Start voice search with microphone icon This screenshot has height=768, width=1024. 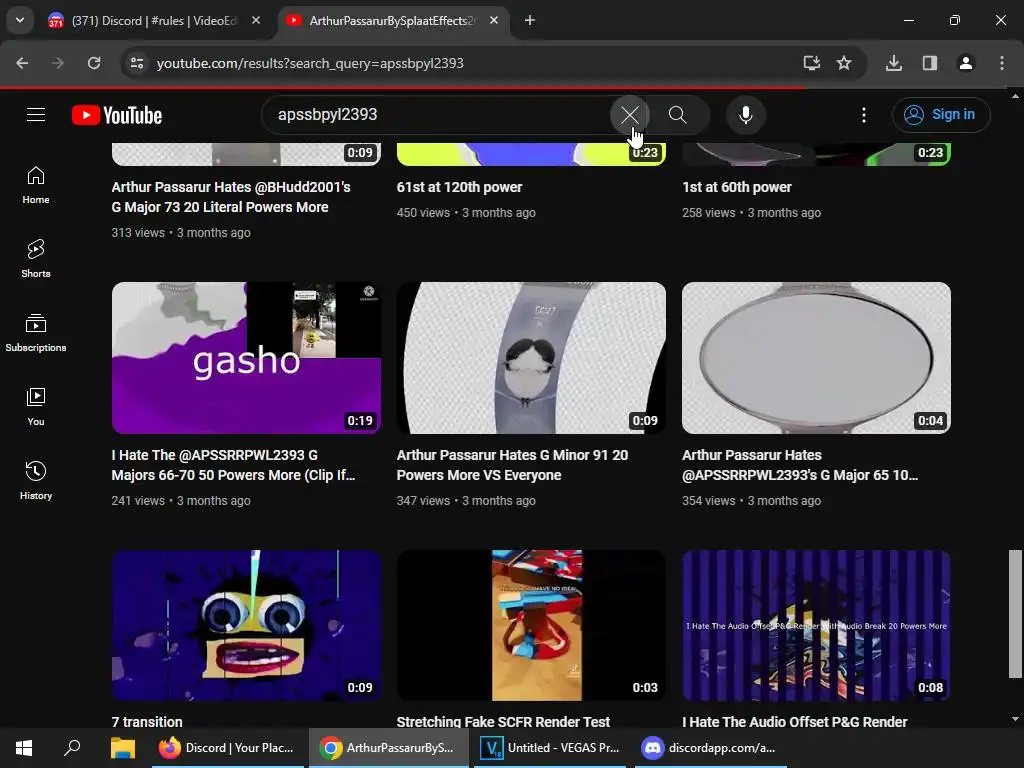click(x=745, y=115)
